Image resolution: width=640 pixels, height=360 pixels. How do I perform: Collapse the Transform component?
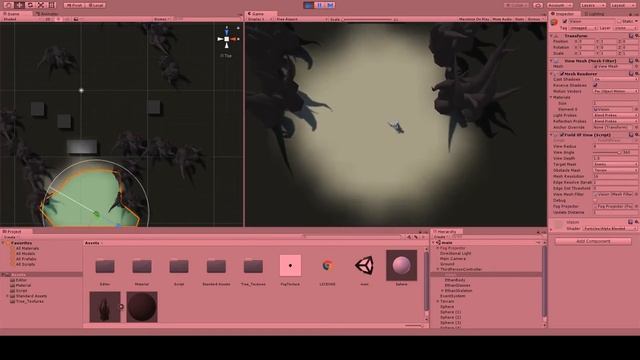(552, 36)
